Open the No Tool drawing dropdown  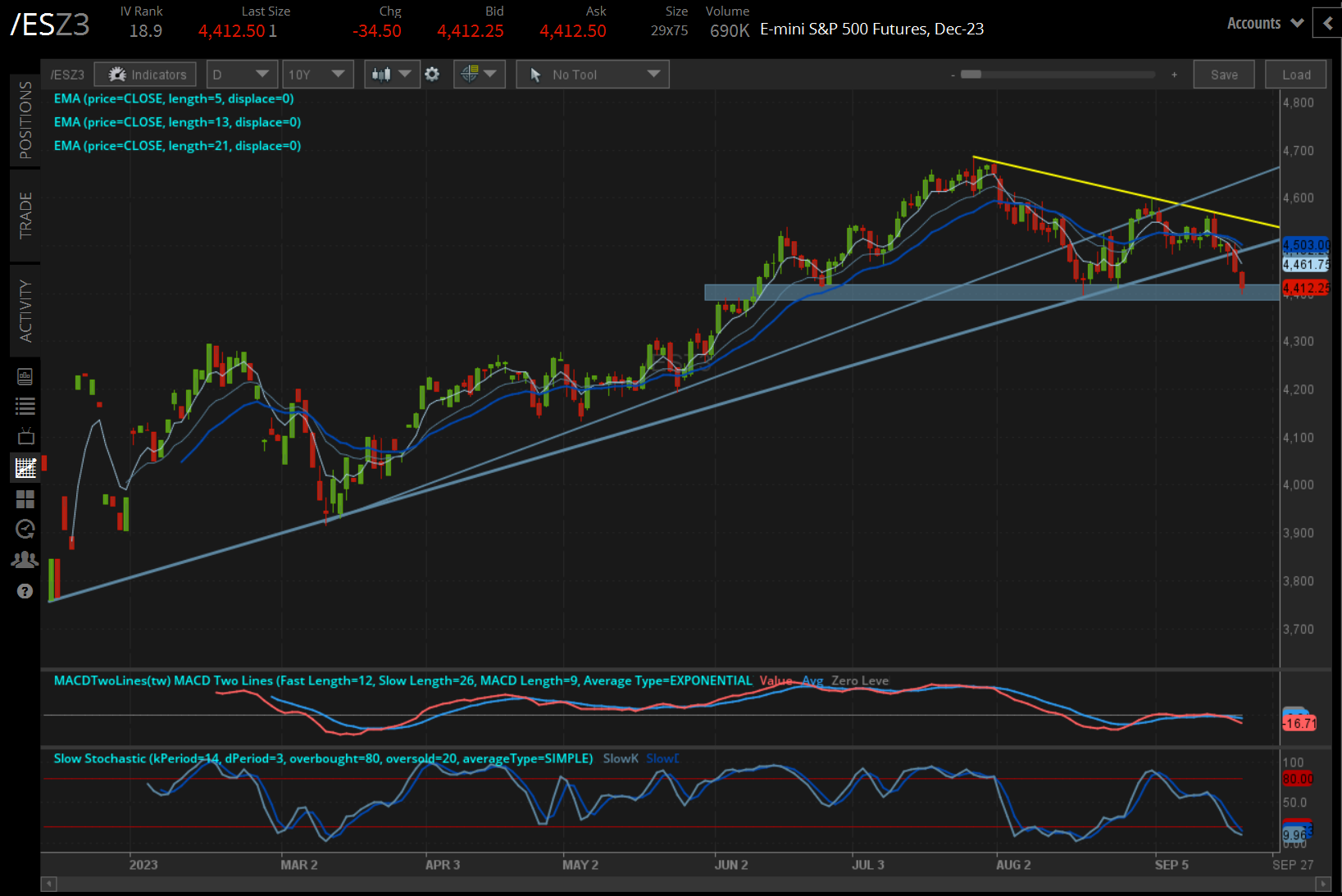pos(592,74)
